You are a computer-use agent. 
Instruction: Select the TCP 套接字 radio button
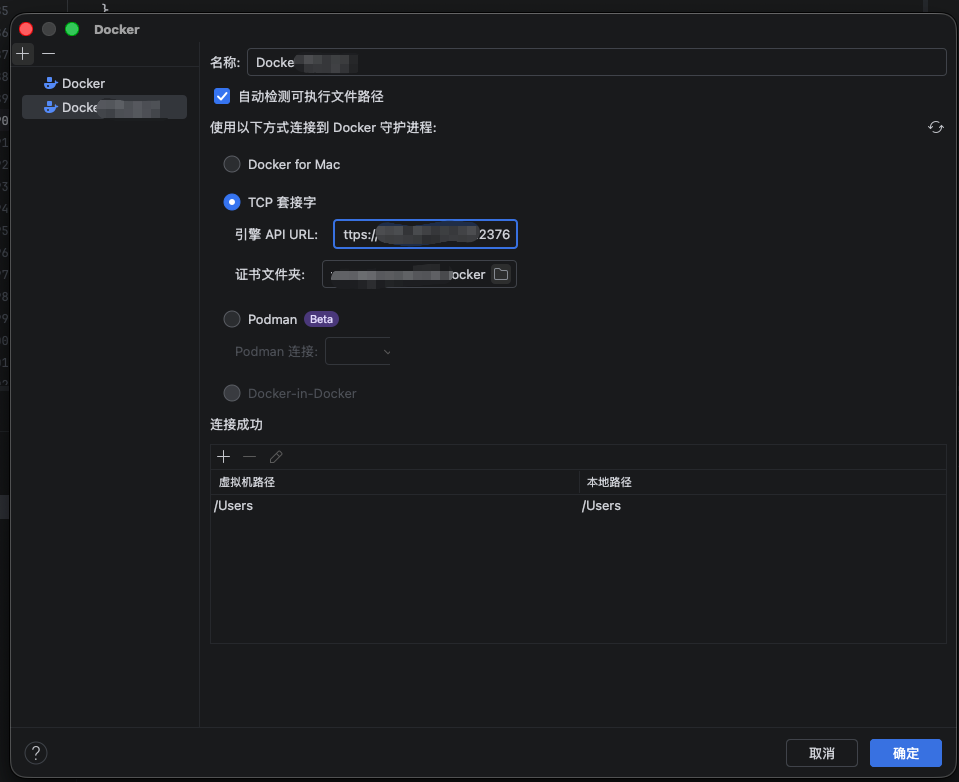(x=232, y=202)
